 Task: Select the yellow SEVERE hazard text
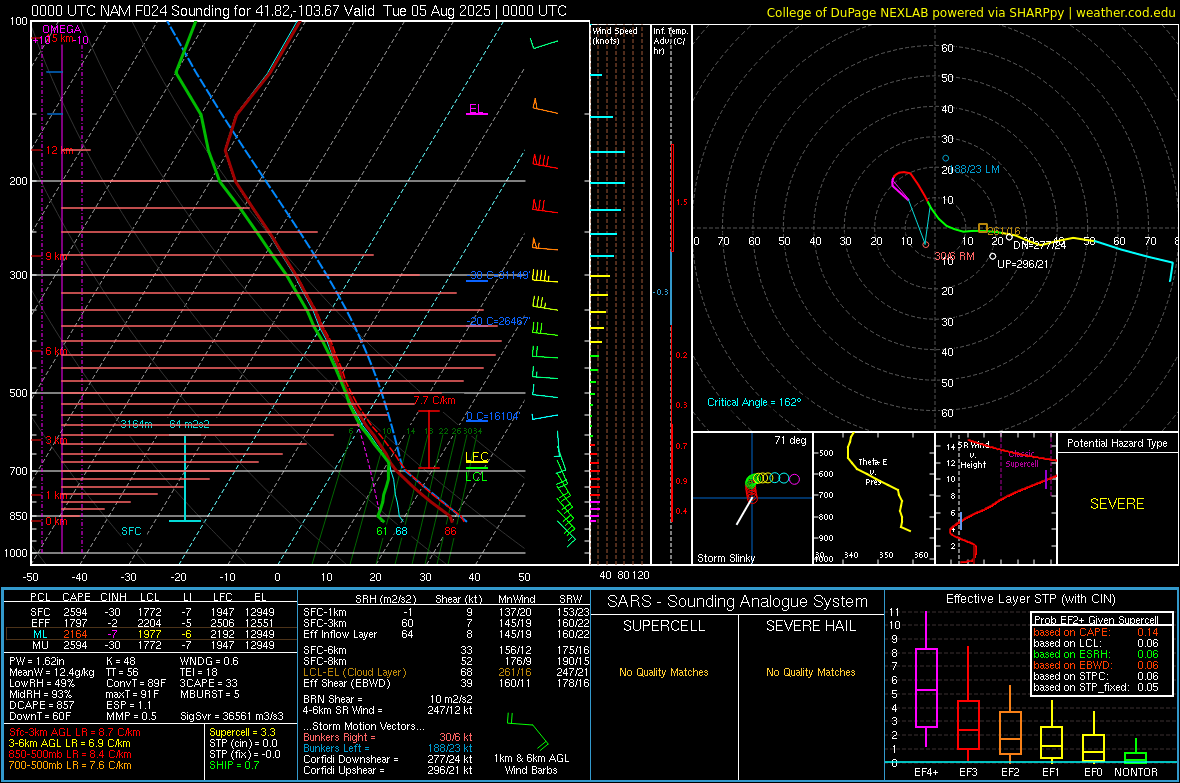(1117, 504)
